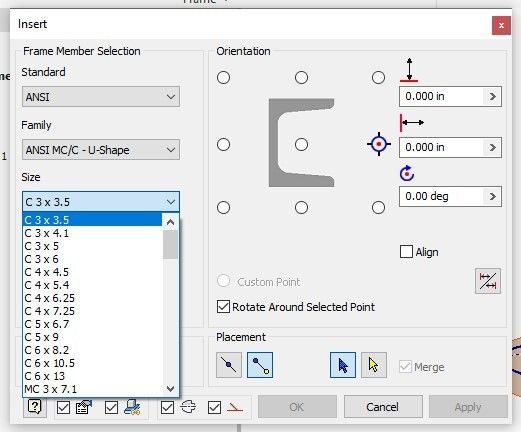
Task: Toggle Rotate Around Selected Point checkbox
Action: (x=223, y=307)
